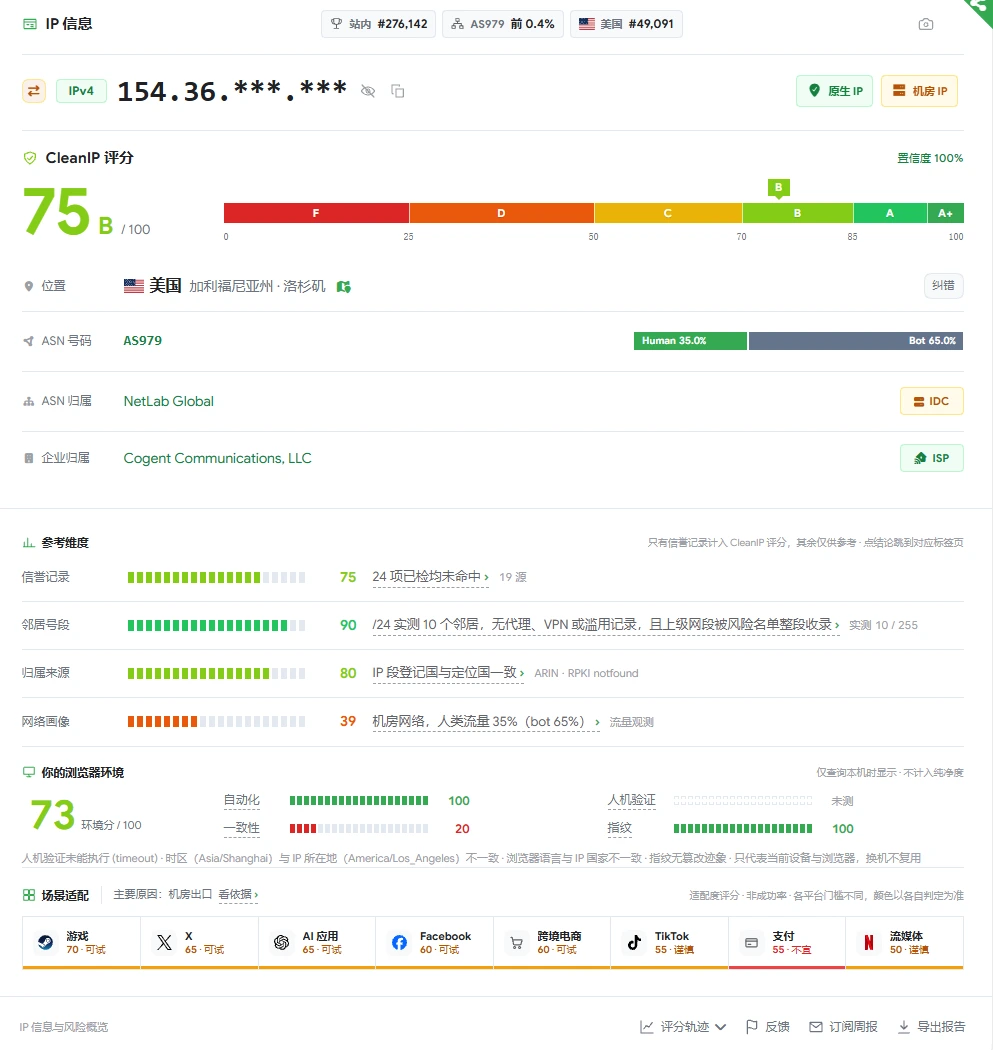The height and width of the screenshot is (1050, 993).
Task: Click the 置信度 100% text
Action: coord(929,158)
